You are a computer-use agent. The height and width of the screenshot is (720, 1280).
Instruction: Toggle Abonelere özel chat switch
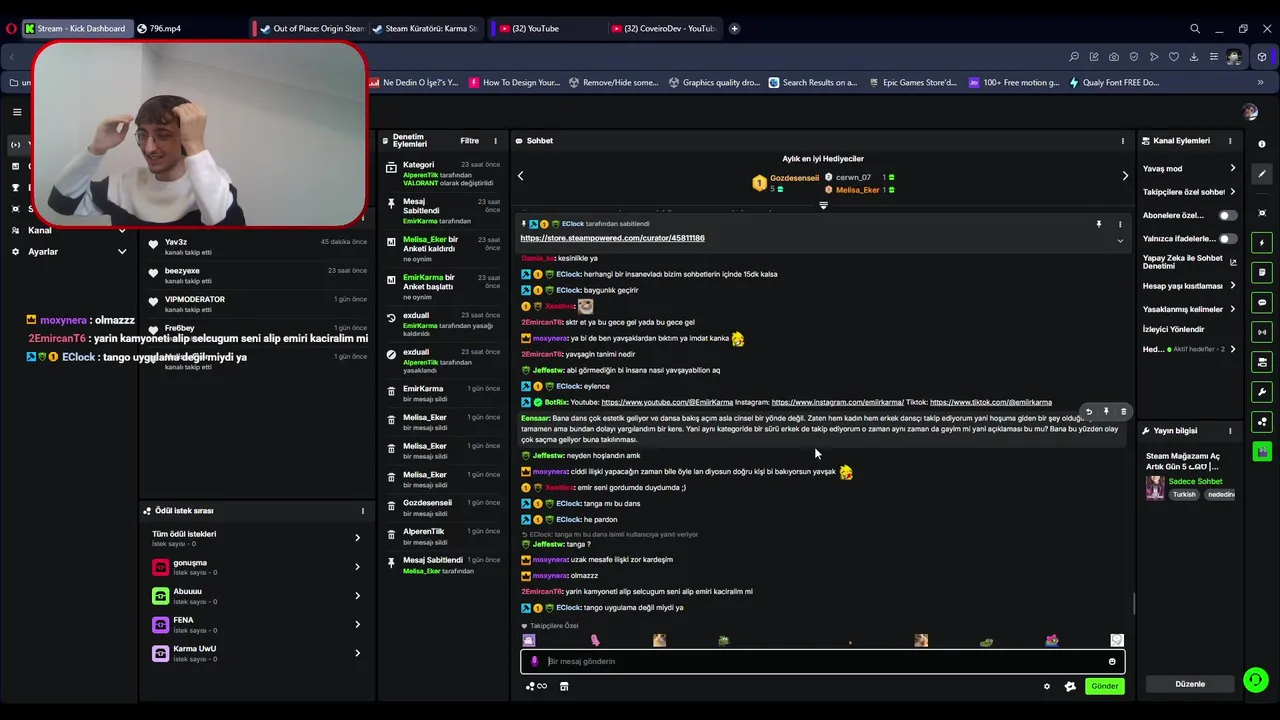[x=1227, y=215]
